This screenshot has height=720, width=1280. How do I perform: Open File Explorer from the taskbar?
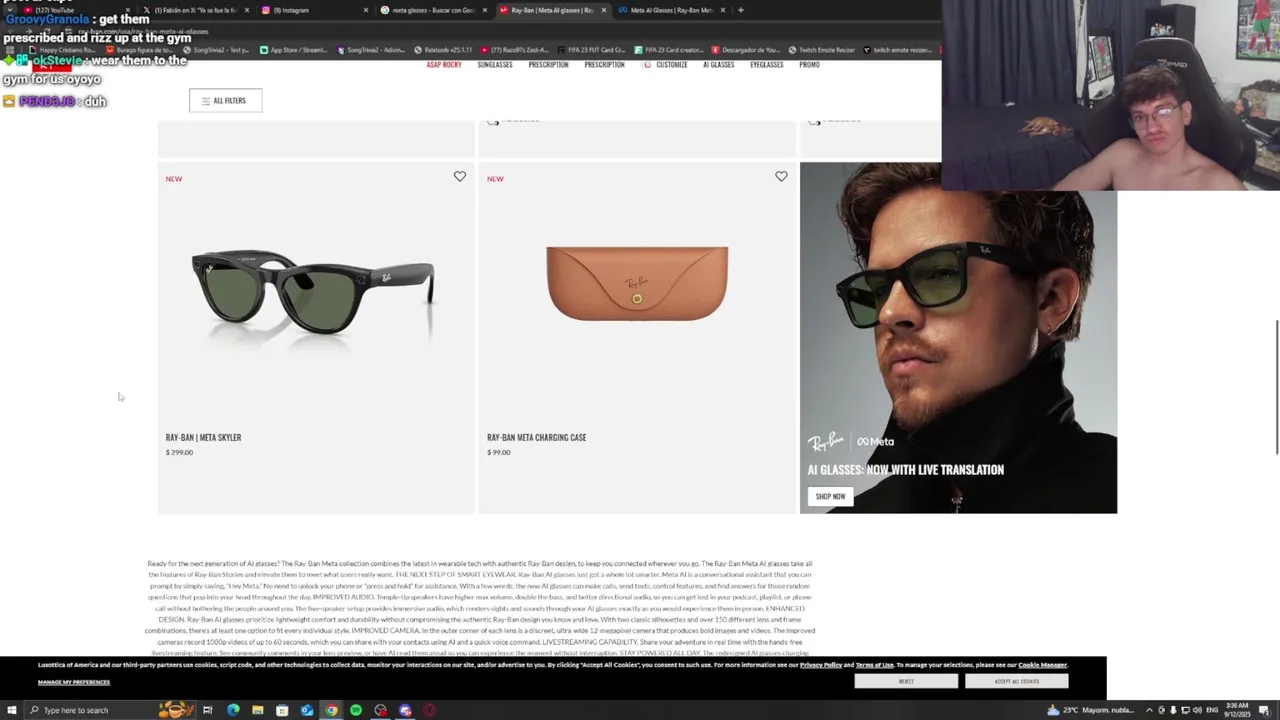tap(257, 710)
